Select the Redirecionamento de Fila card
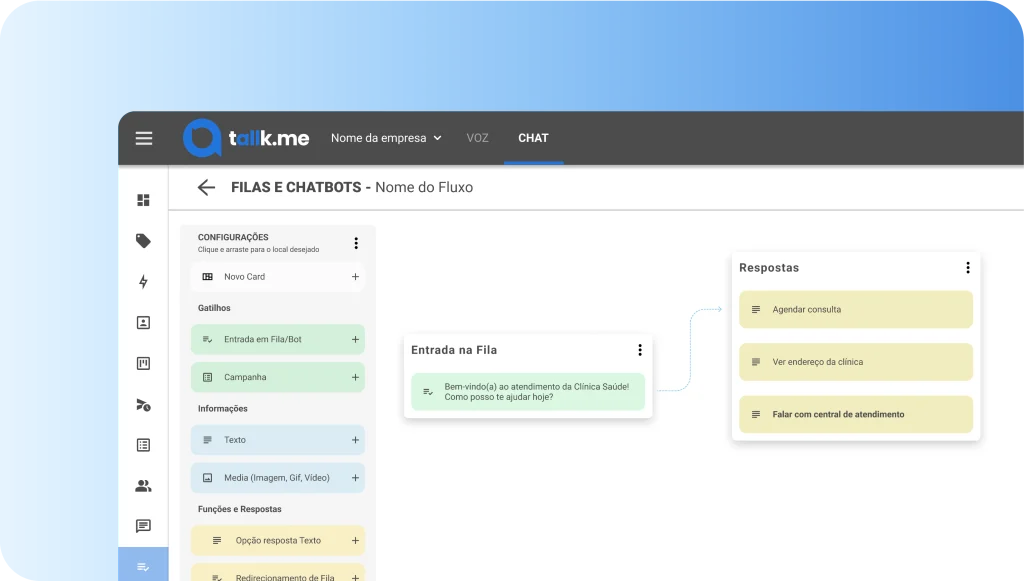 278,573
